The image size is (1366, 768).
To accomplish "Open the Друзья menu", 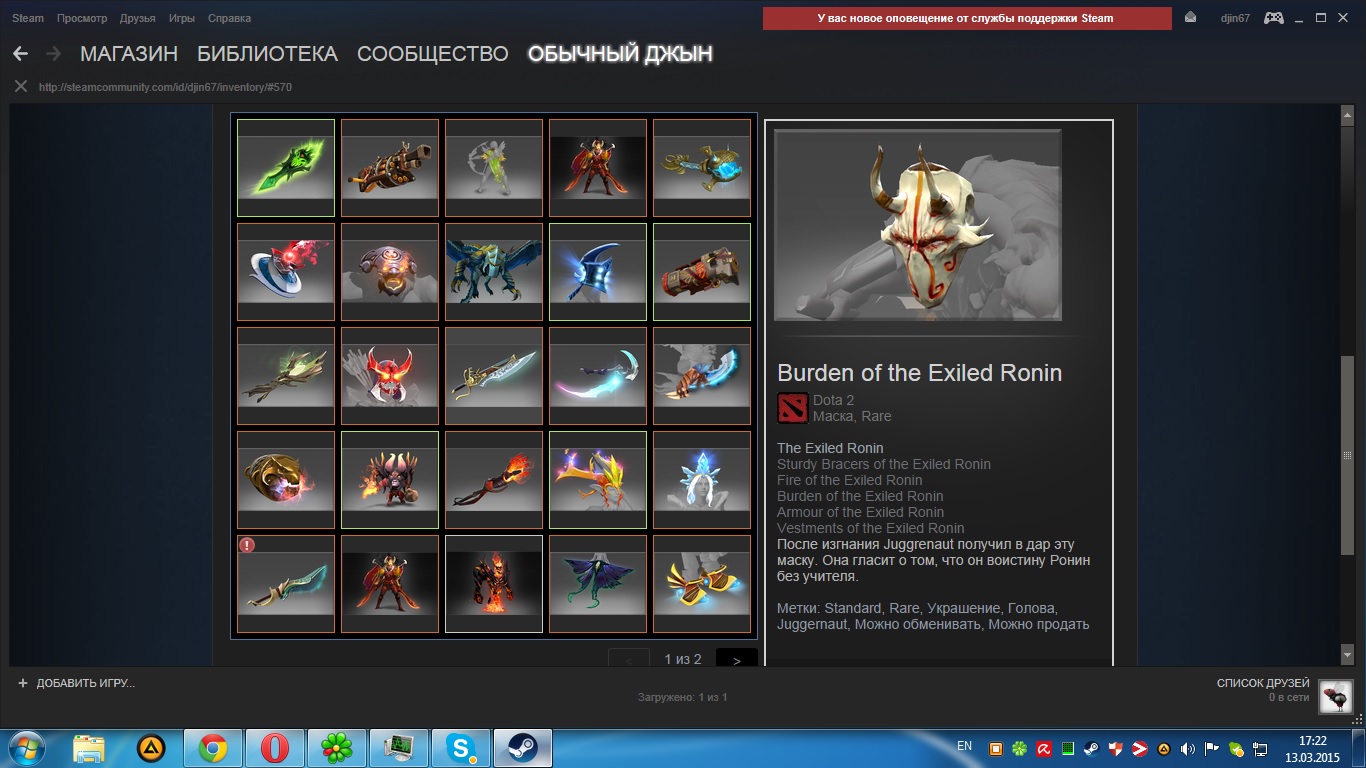I will pos(137,18).
